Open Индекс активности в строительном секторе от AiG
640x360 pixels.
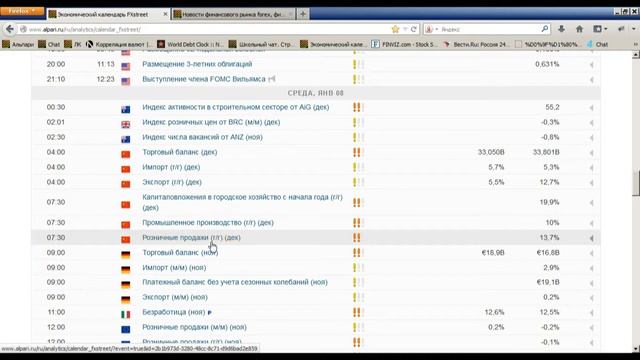236,107
